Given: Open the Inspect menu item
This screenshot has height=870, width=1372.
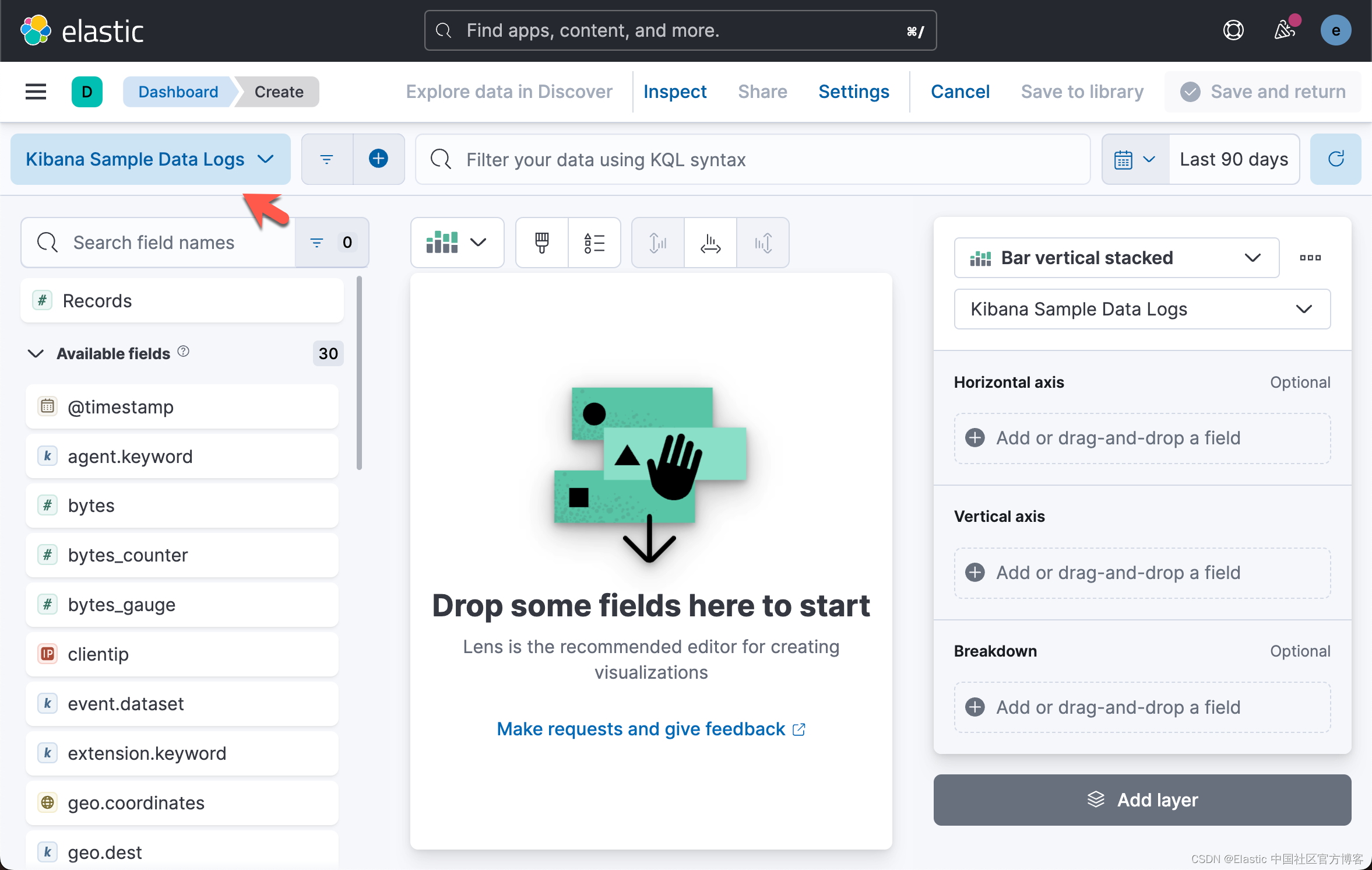Looking at the screenshot, I should [x=675, y=92].
